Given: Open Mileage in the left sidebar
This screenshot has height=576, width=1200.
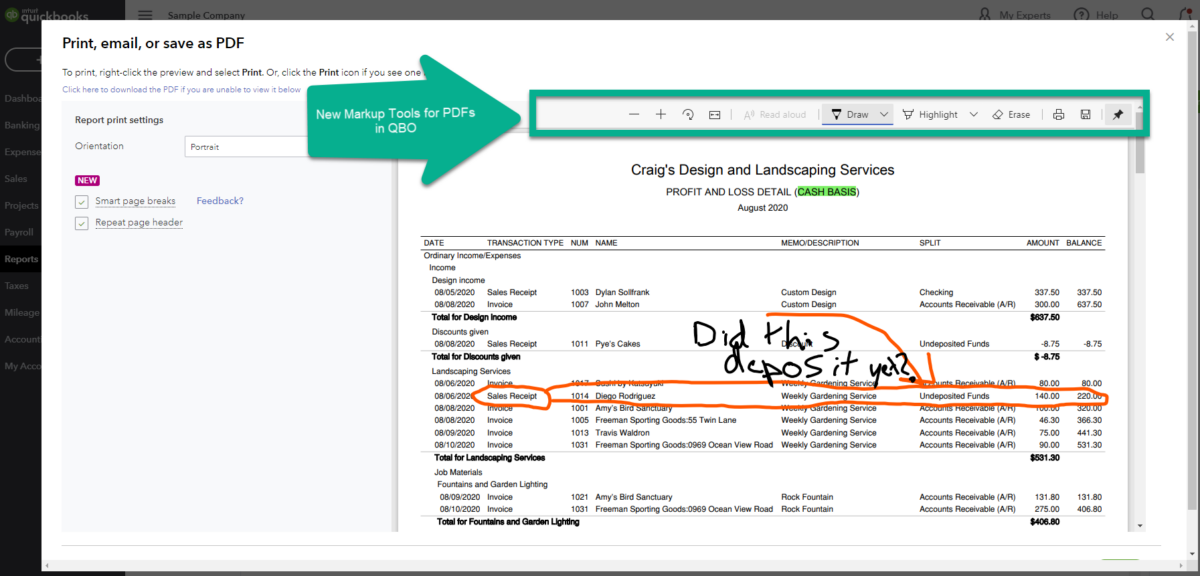Looking at the screenshot, I should click(x=21, y=312).
